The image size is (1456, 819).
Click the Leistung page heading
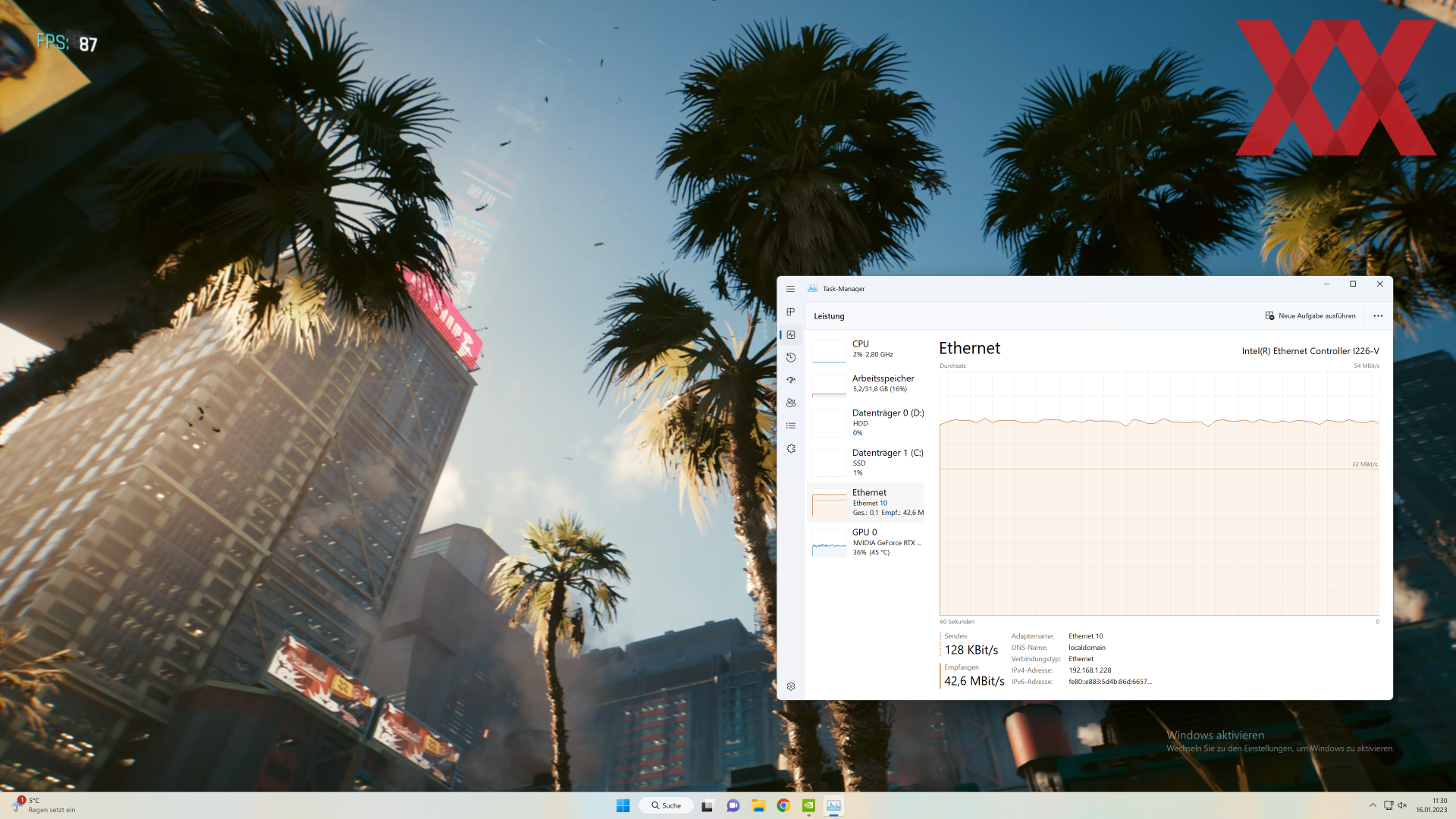coord(829,316)
